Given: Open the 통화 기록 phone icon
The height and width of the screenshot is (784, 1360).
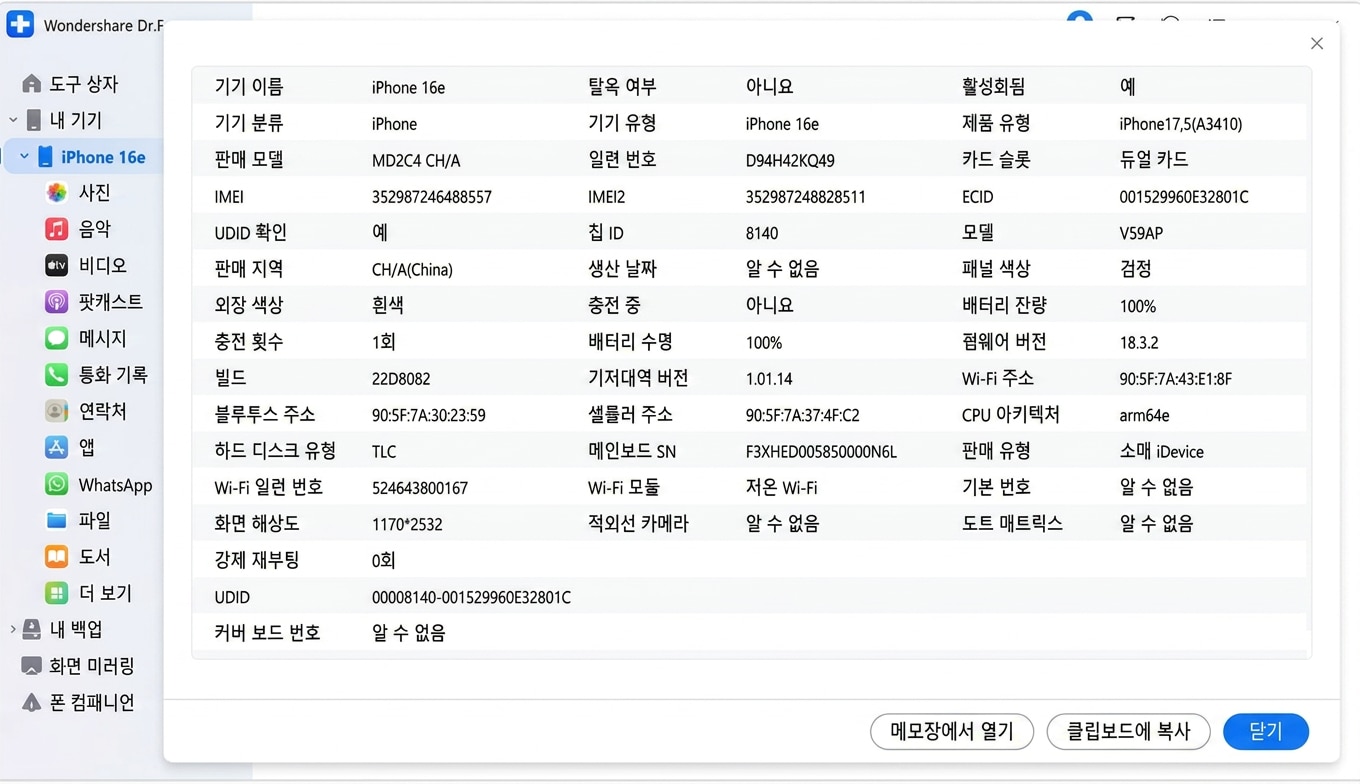Looking at the screenshot, I should tap(57, 375).
